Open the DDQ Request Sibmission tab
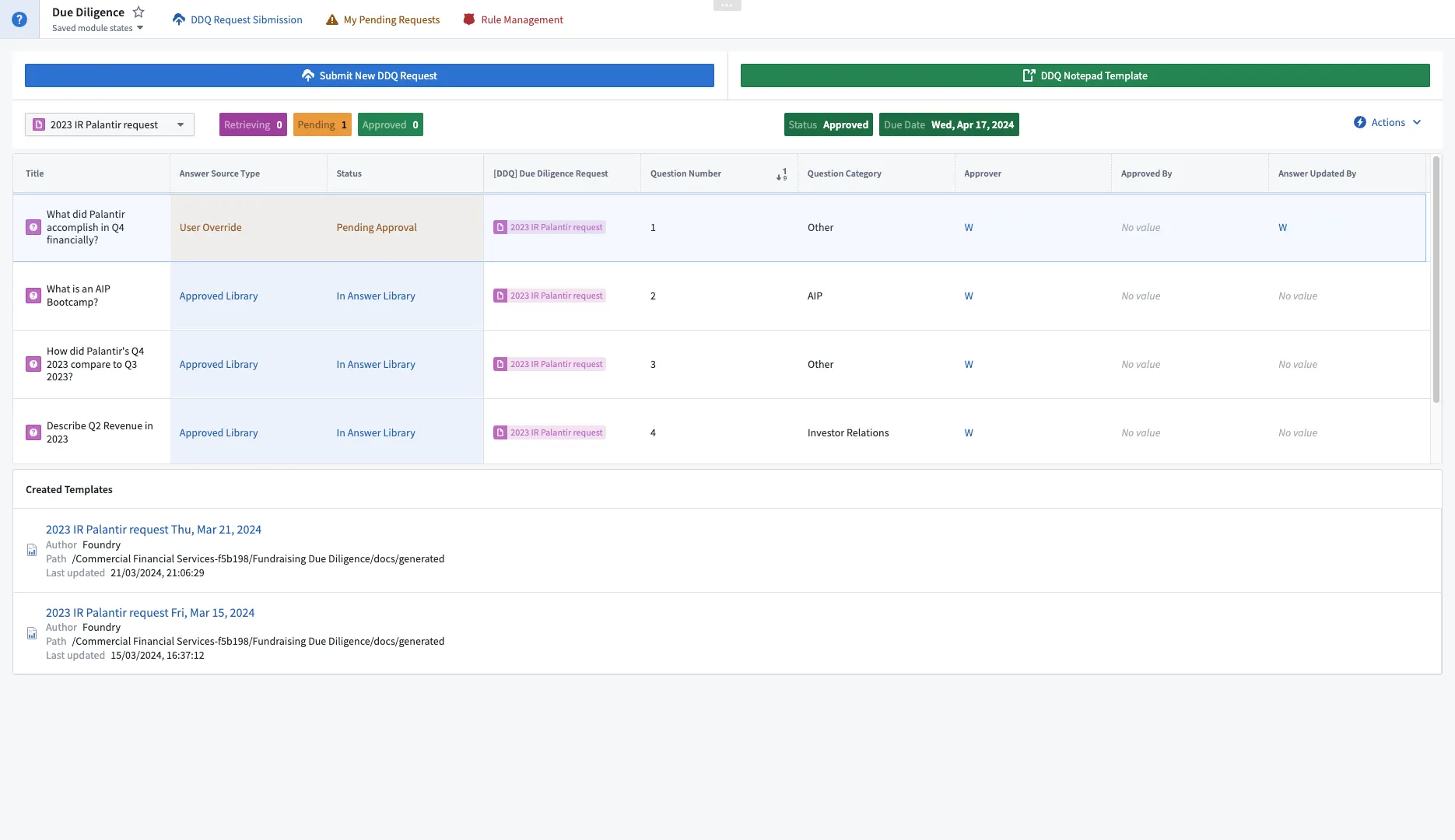This screenshot has width=1455, height=840. click(x=237, y=19)
